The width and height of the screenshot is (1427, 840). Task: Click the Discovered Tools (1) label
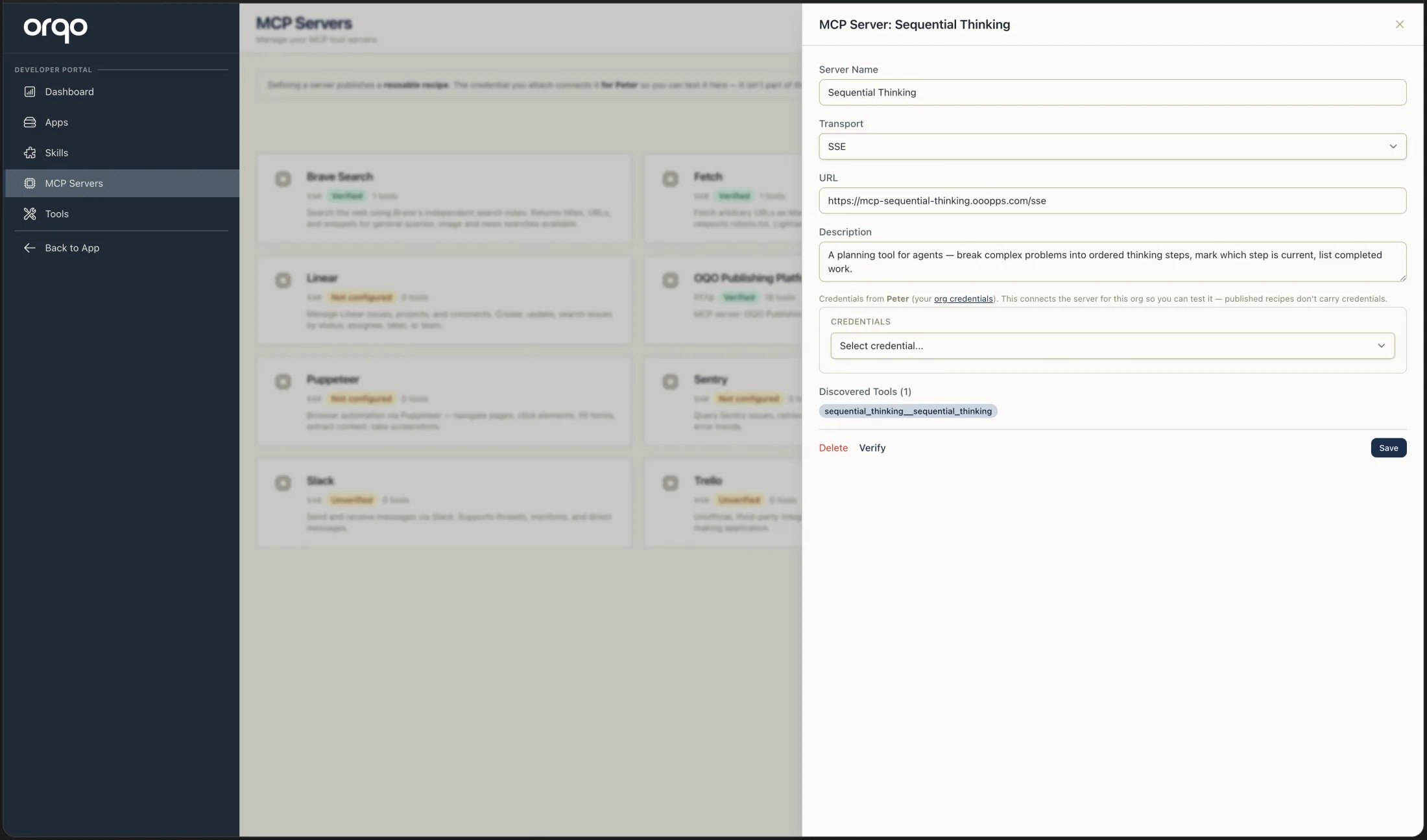coord(865,392)
